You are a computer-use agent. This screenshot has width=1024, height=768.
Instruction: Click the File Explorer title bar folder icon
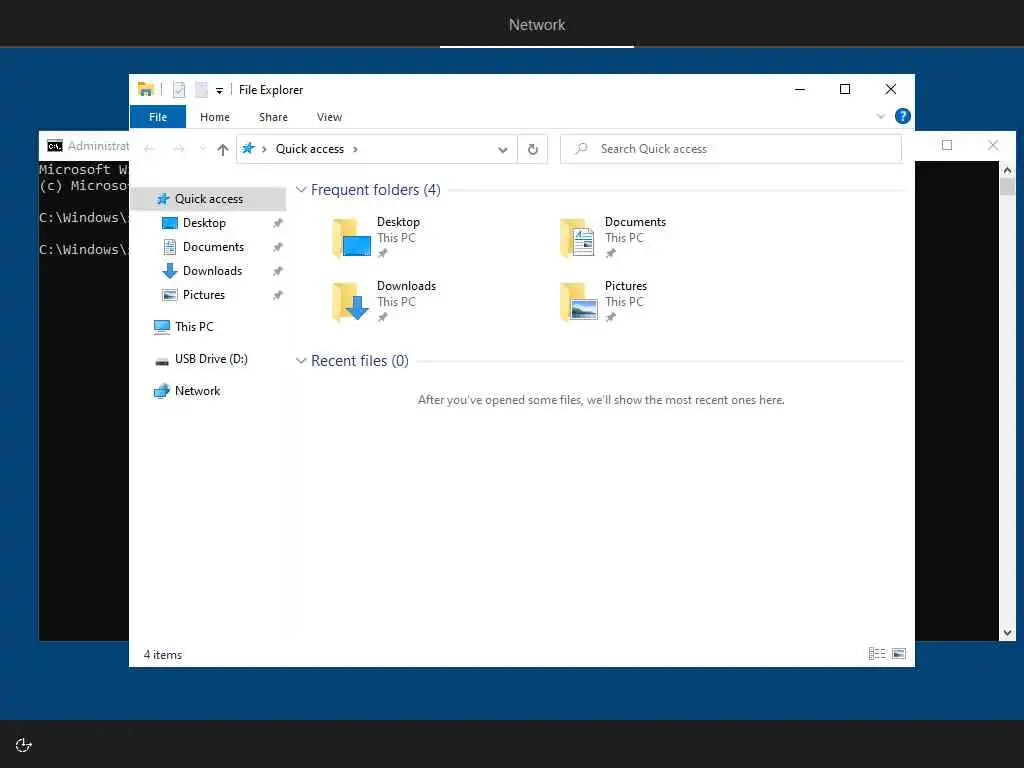click(146, 89)
